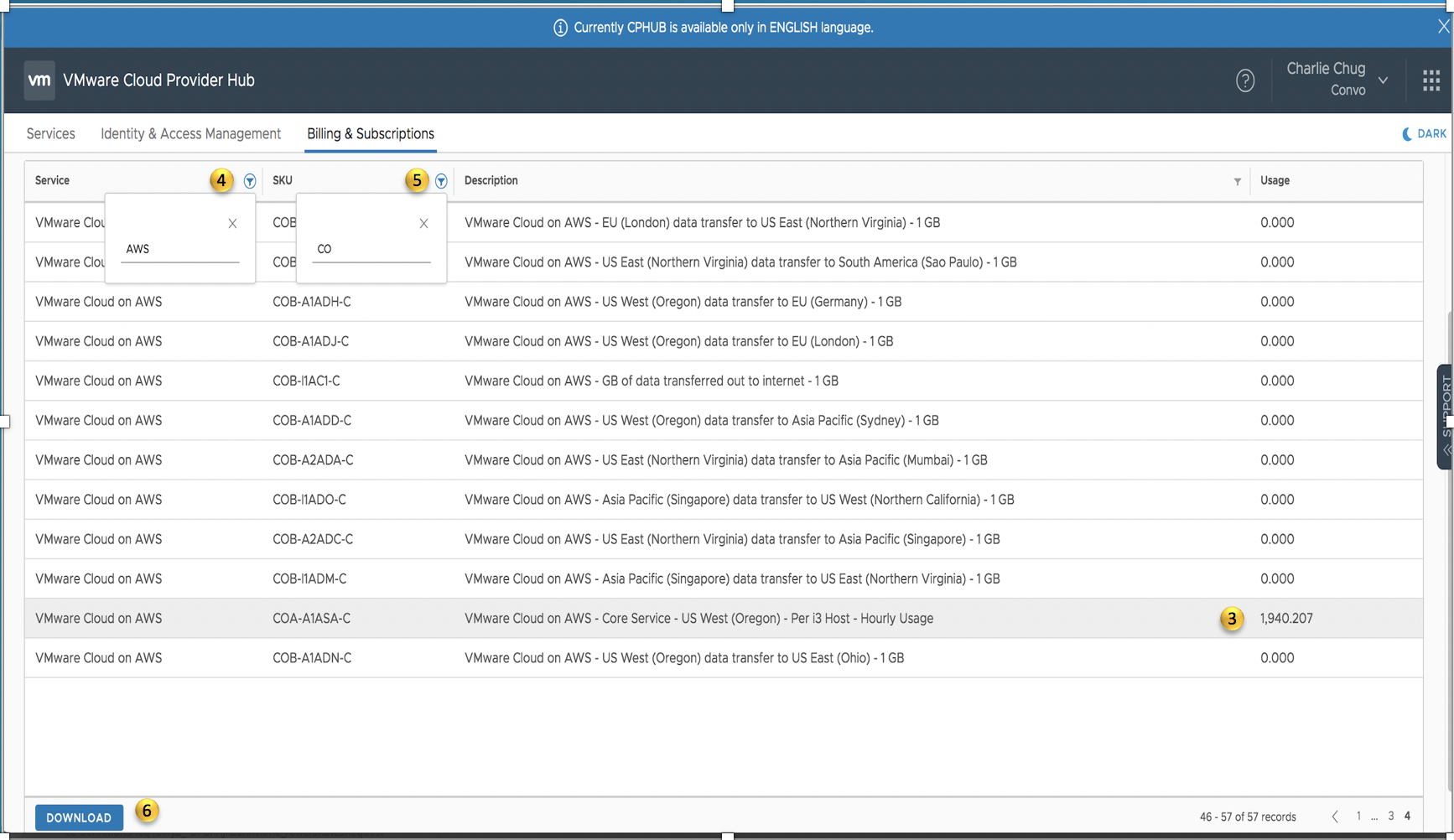This screenshot has height=840, width=1454.
Task: Select SKU cell COB-A1ADD-C
Action: click(x=312, y=420)
